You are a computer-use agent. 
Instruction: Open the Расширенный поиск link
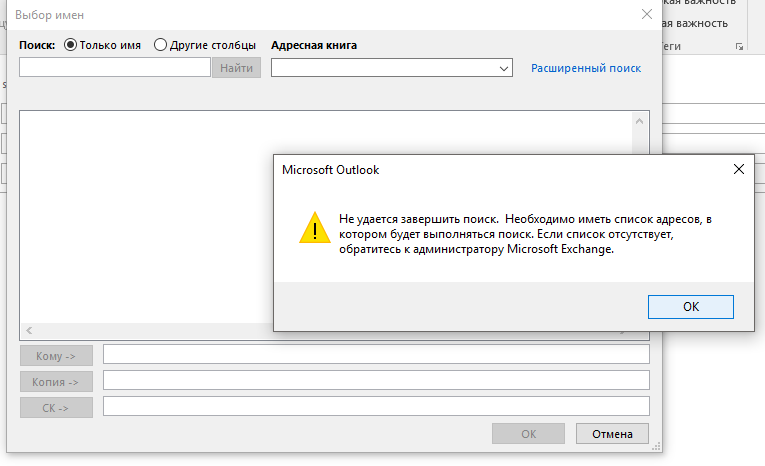pos(585,68)
